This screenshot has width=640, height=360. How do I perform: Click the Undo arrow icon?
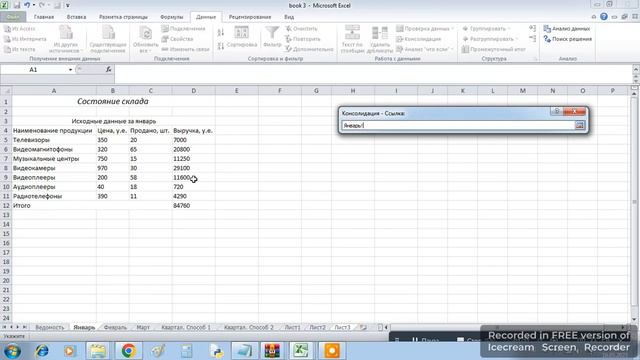[x=27, y=5]
